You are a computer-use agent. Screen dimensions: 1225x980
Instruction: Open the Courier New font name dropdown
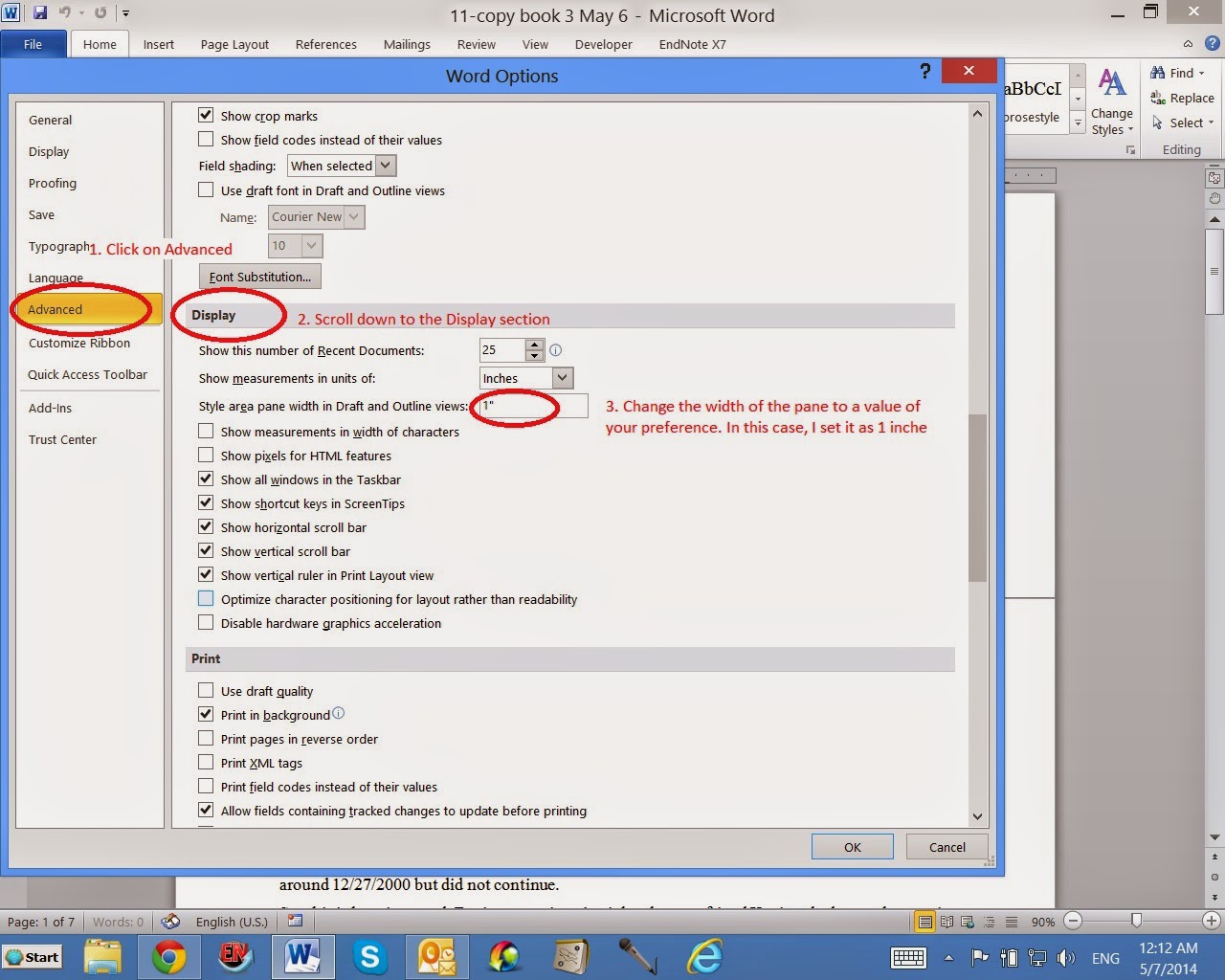click(x=354, y=217)
